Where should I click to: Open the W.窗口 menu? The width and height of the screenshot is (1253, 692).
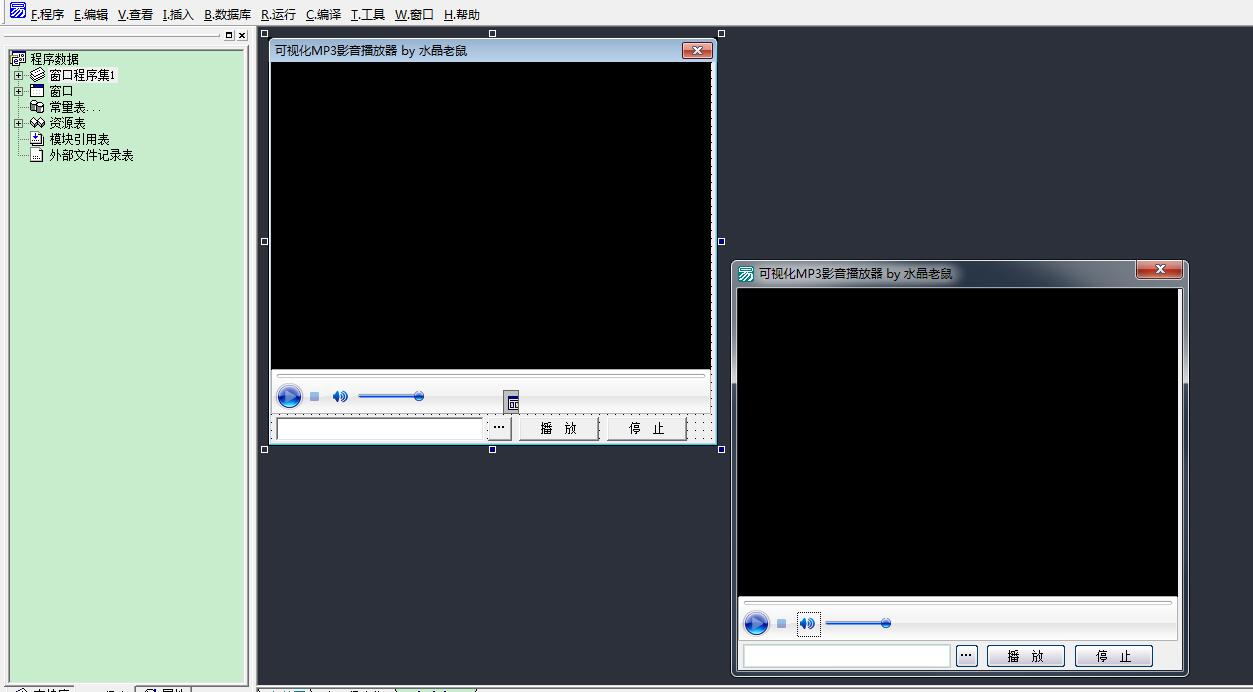414,15
